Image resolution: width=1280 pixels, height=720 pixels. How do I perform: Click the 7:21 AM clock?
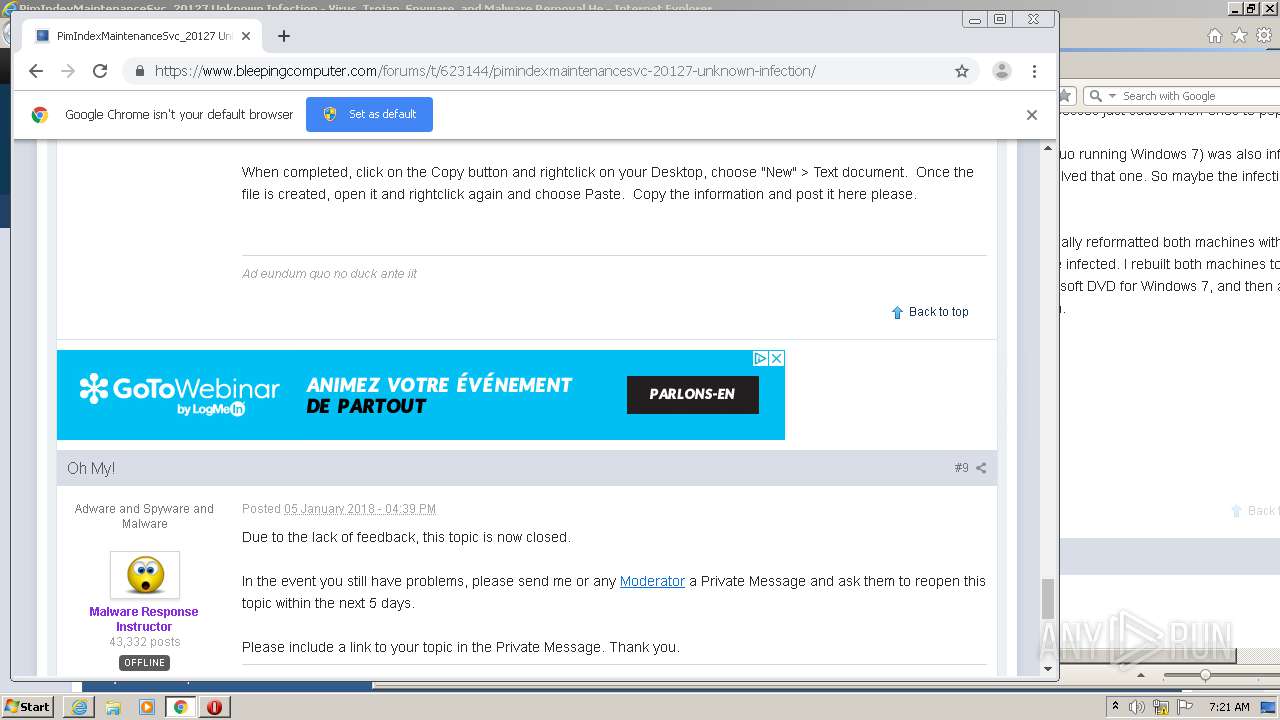1230,707
